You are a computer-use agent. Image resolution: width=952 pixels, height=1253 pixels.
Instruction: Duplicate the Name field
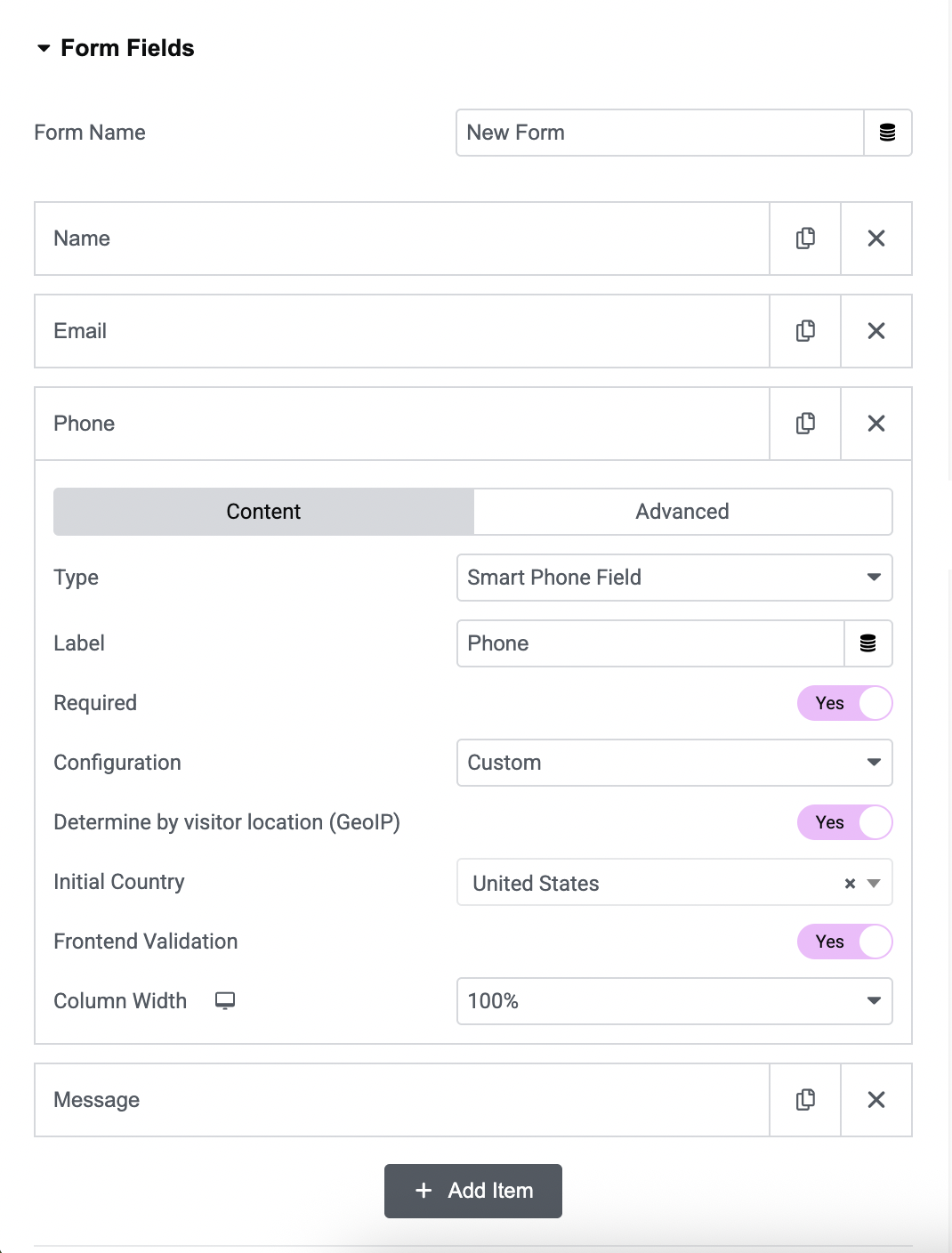click(x=804, y=238)
